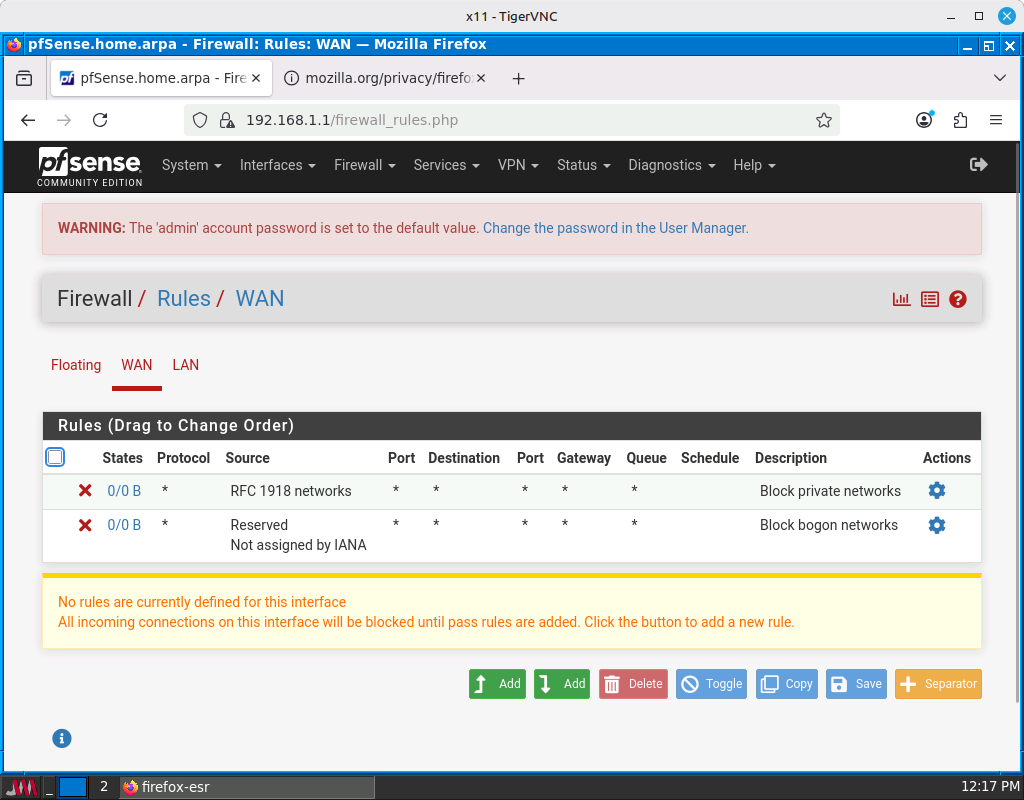This screenshot has width=1024, height=800.
Task: Click the blue info icon below rules
Action: (x=62, y=738)
